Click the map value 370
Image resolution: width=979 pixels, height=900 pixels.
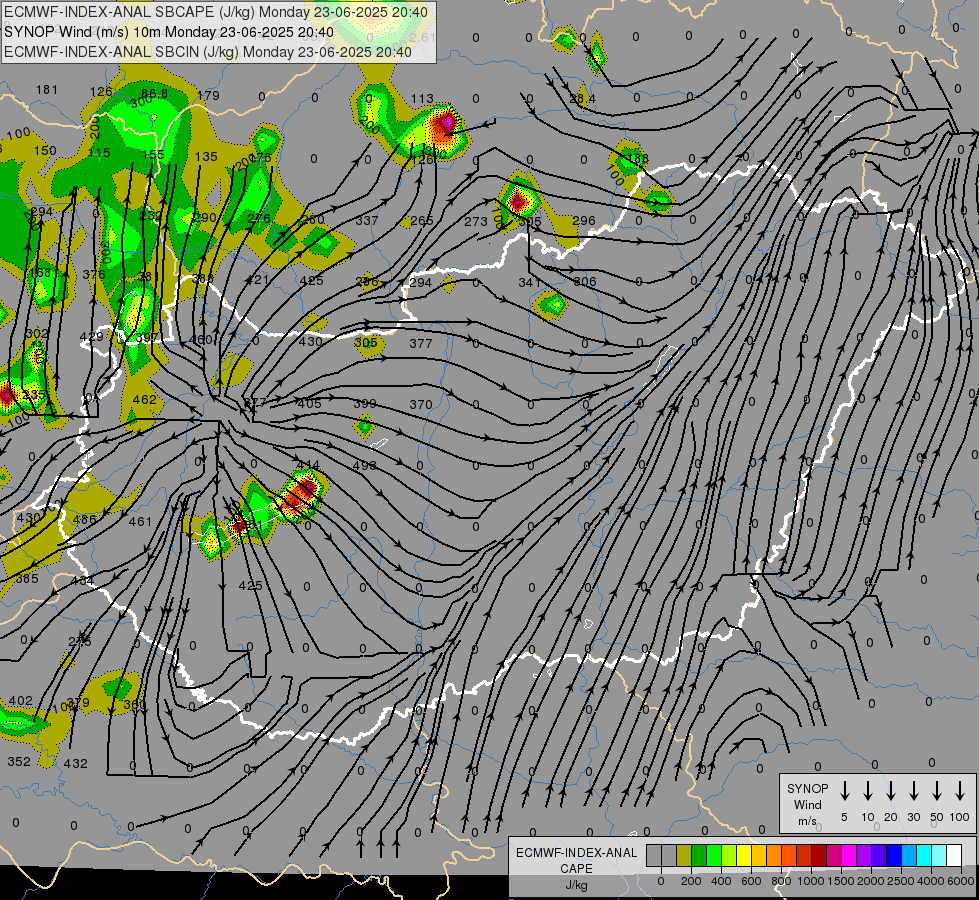pyautogui.click(x=421, y=405)
